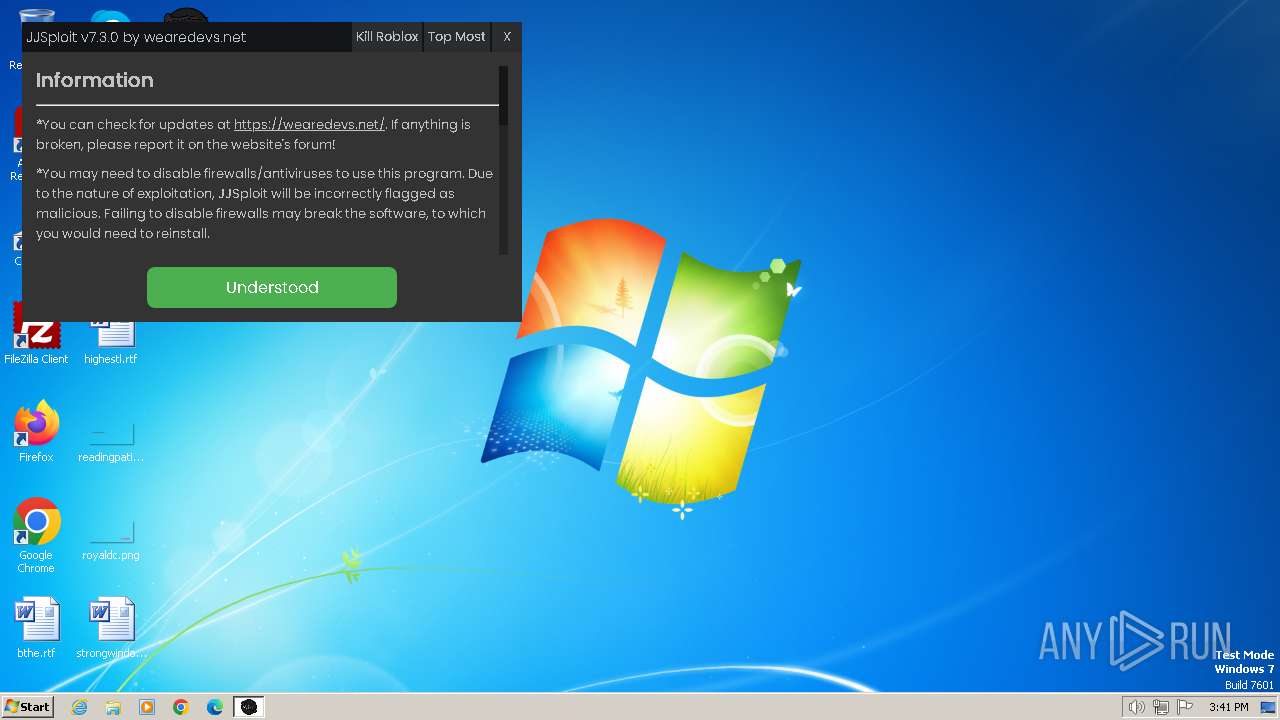Open the Action Center flag icon
1280x720 pixels.
pos(1185,707)
